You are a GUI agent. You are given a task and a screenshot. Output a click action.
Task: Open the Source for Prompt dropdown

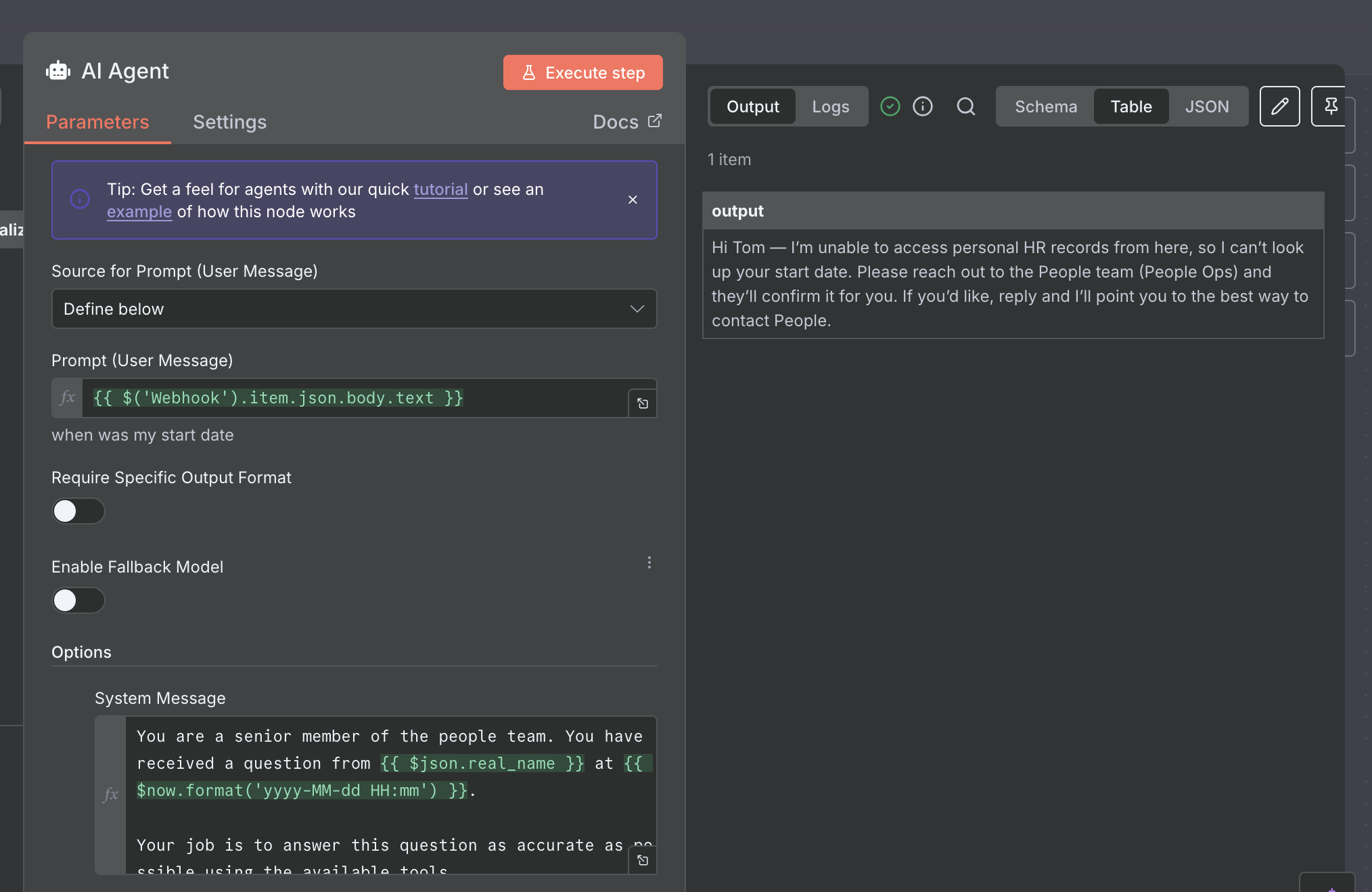[x=354, y=309]
